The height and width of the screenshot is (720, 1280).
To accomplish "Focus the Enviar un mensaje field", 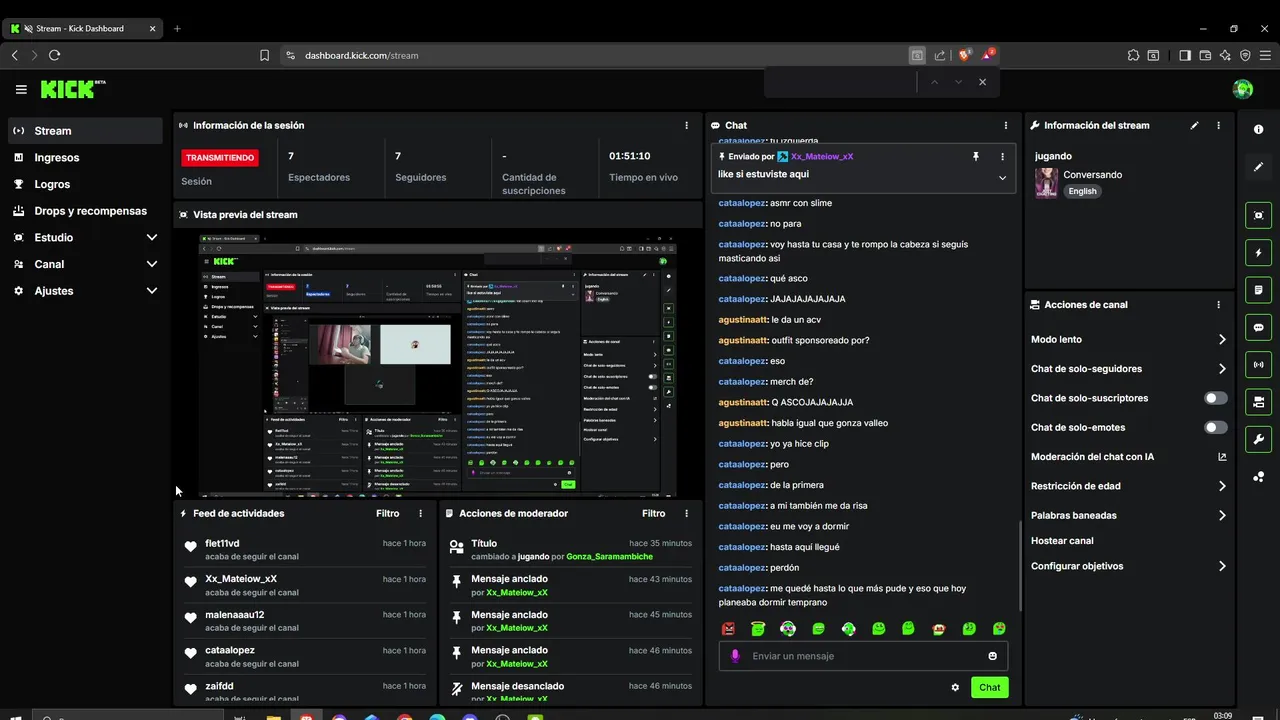I will point(863,656).
